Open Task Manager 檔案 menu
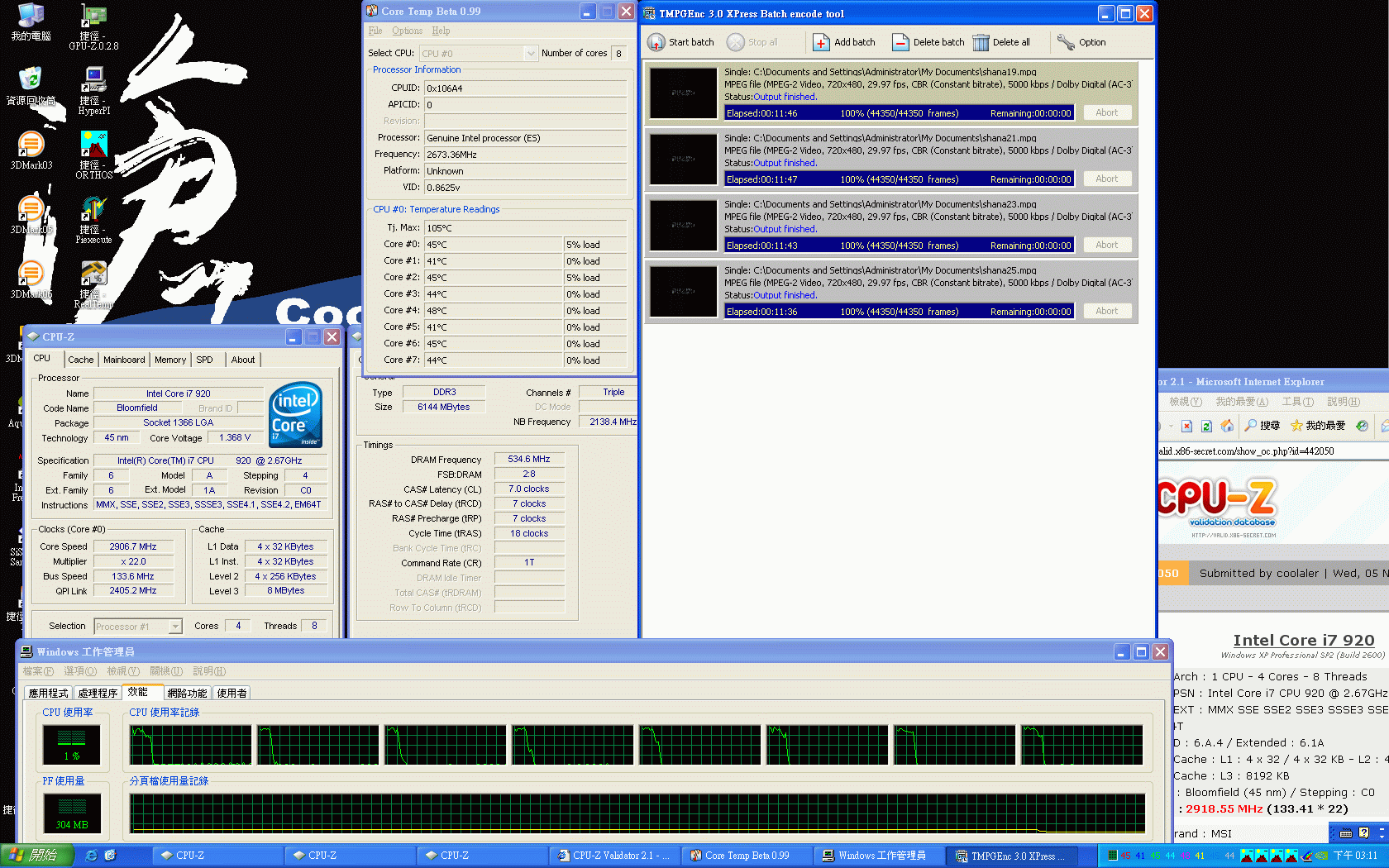 coord(38,671)
